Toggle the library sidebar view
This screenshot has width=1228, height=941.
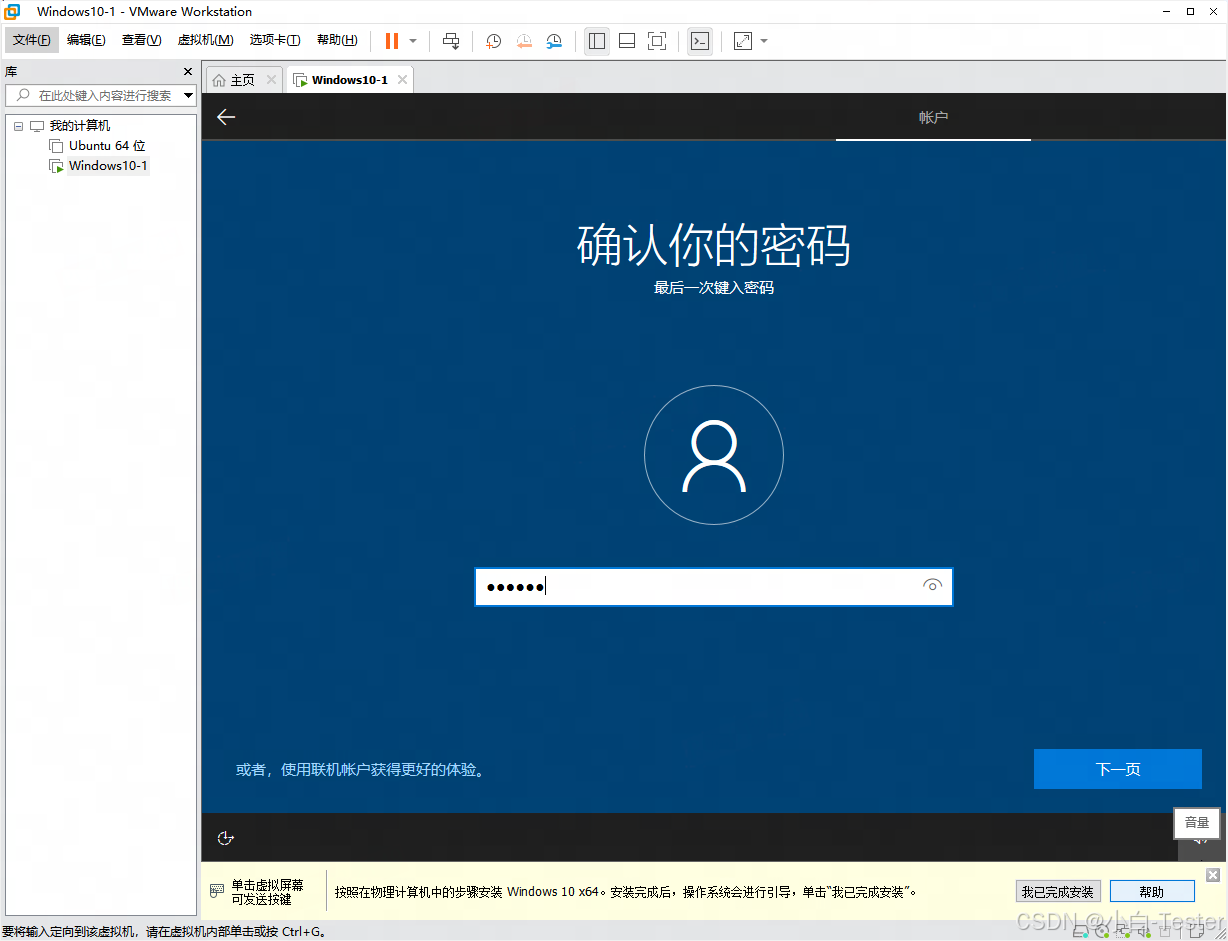(x=597, y=41)
